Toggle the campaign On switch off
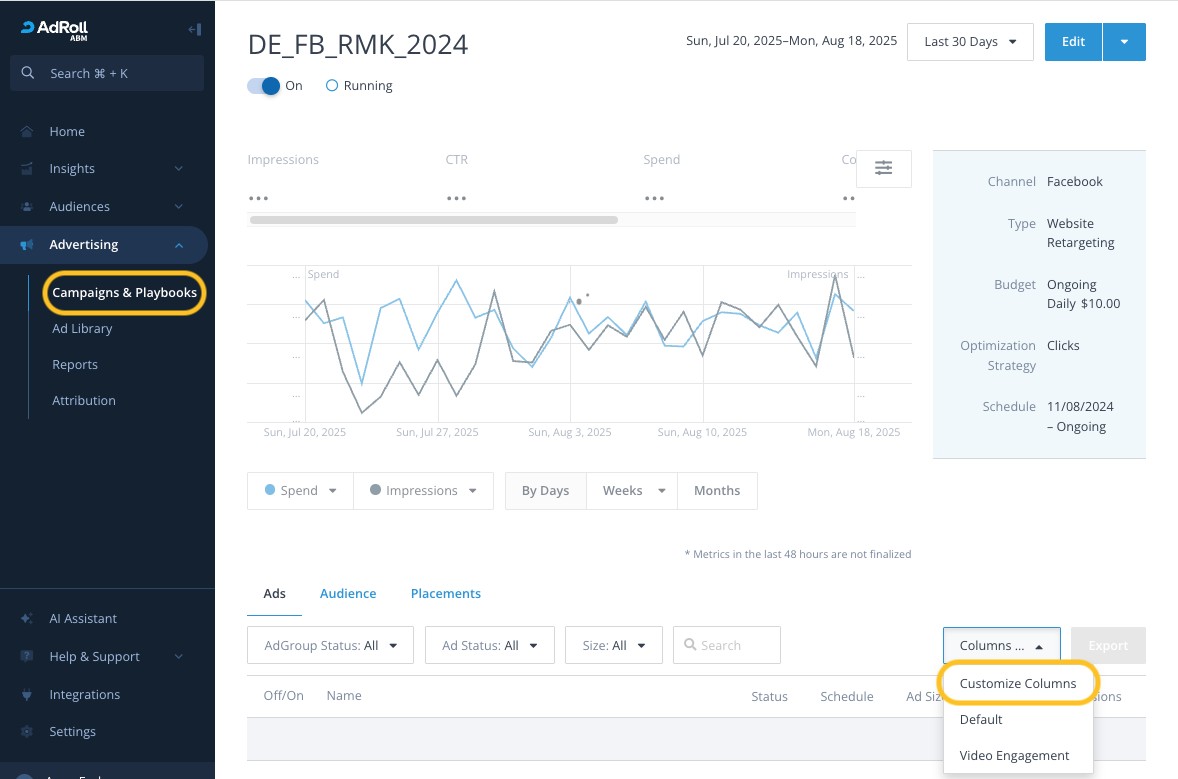This screenshot has height=779, width=1178. 264,86
